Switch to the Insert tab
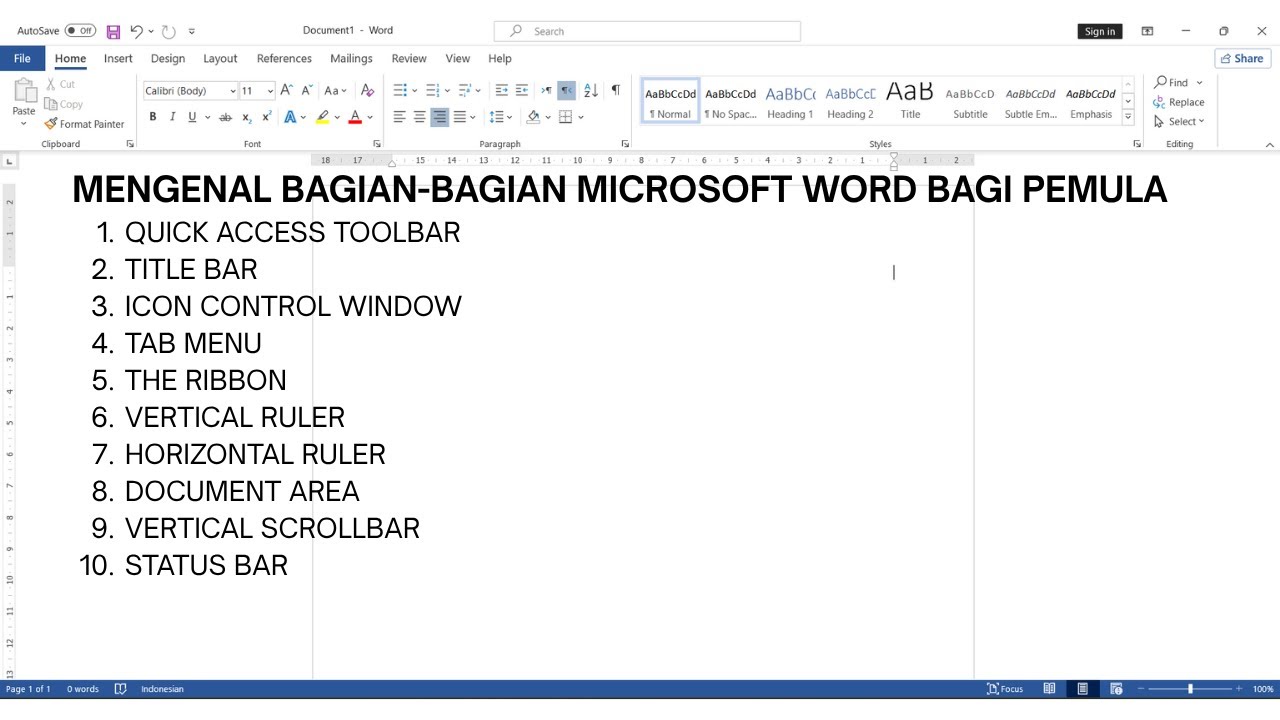The width and height of the screenshot is (1280, 720). tap(118, 59)
